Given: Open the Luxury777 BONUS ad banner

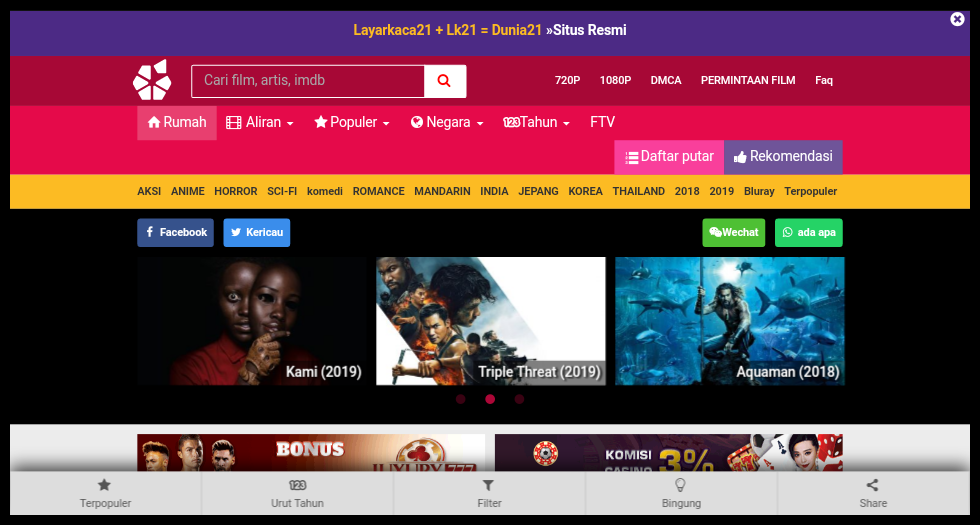Looking at the screenshot, I should coord(311,453).
